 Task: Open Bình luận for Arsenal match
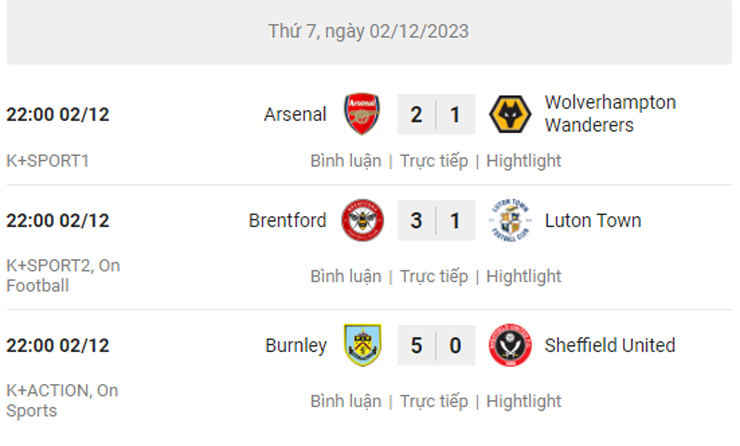(346, 161)
